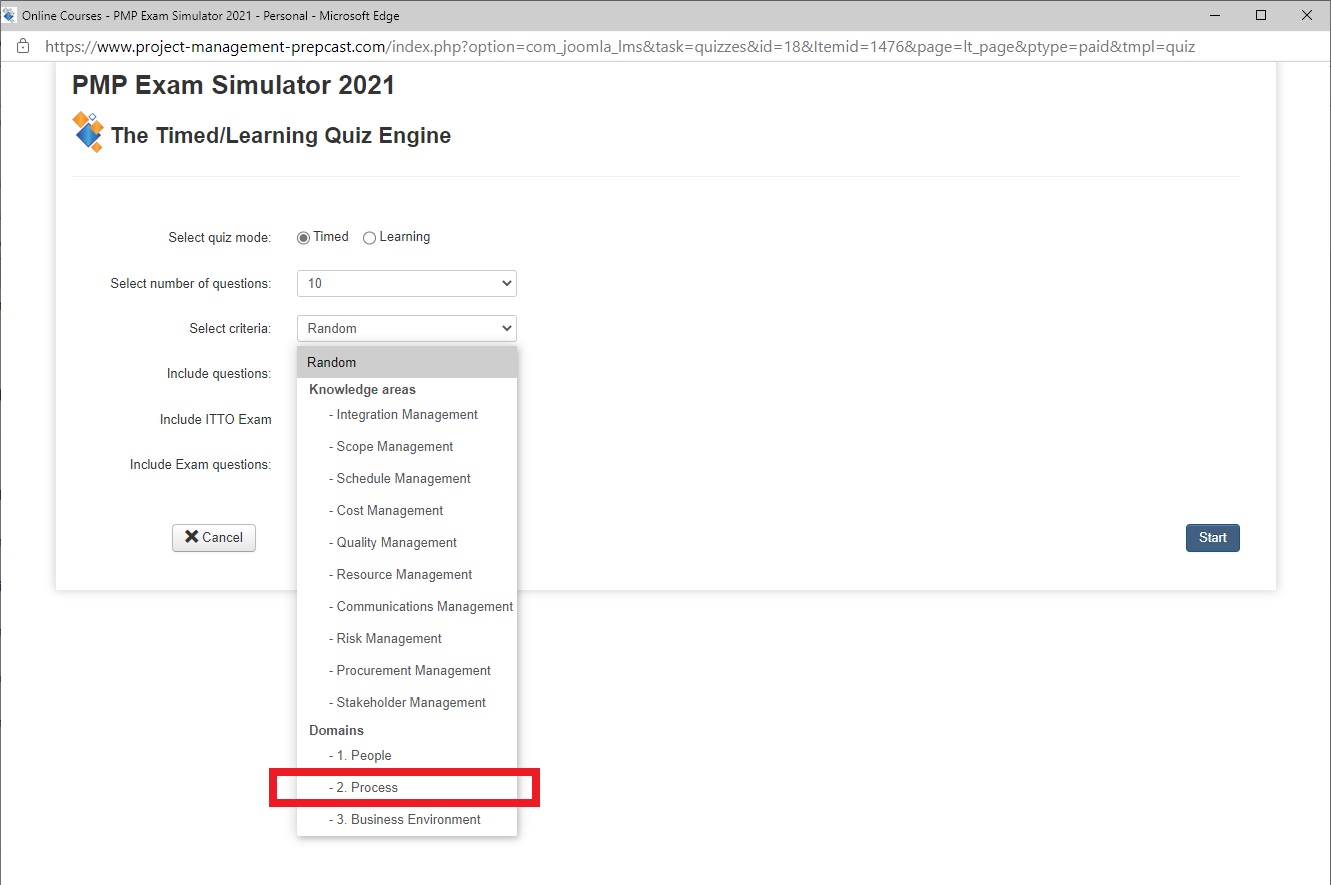Click the Cancel button
Screen dimensions: 1331x885
click(x=214, y=538)
